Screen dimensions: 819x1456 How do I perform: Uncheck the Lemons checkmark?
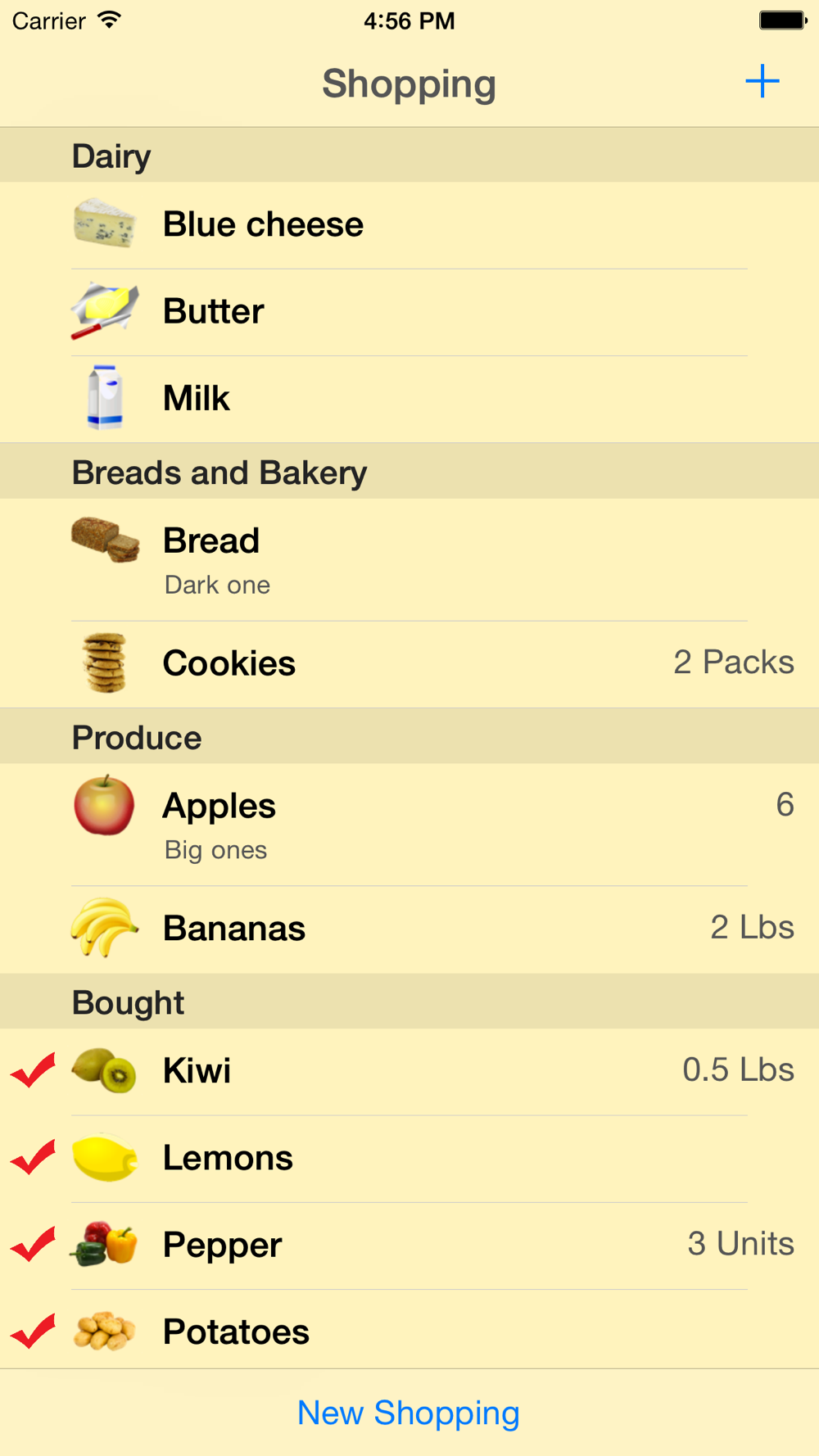pyautogui.click(x=34, y=1158)
